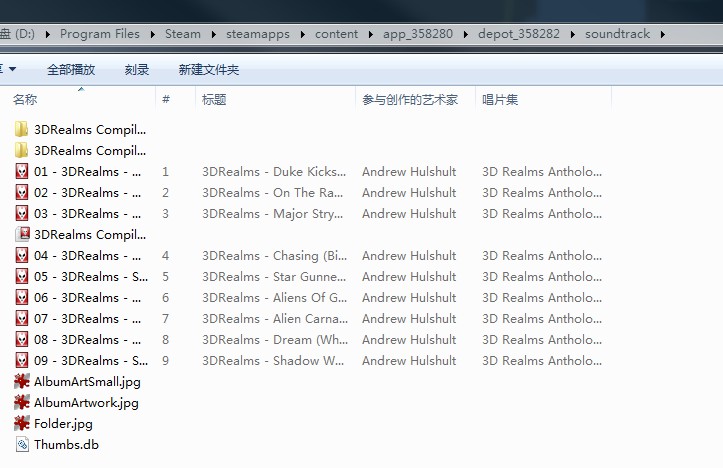Sort by # track number column header
723x468 pixels.
pos(166,99)
